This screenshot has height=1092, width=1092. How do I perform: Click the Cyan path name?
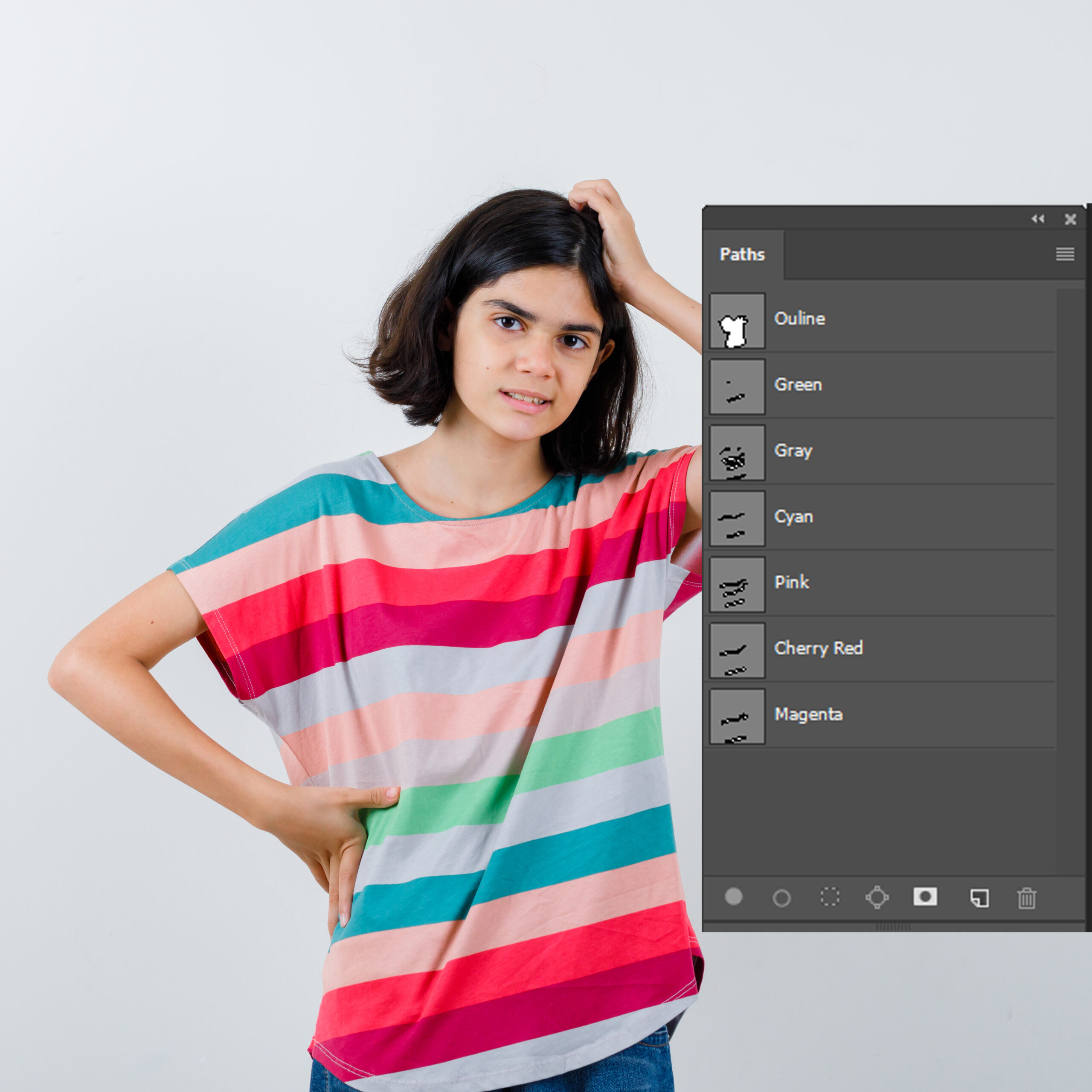[793, 517]
